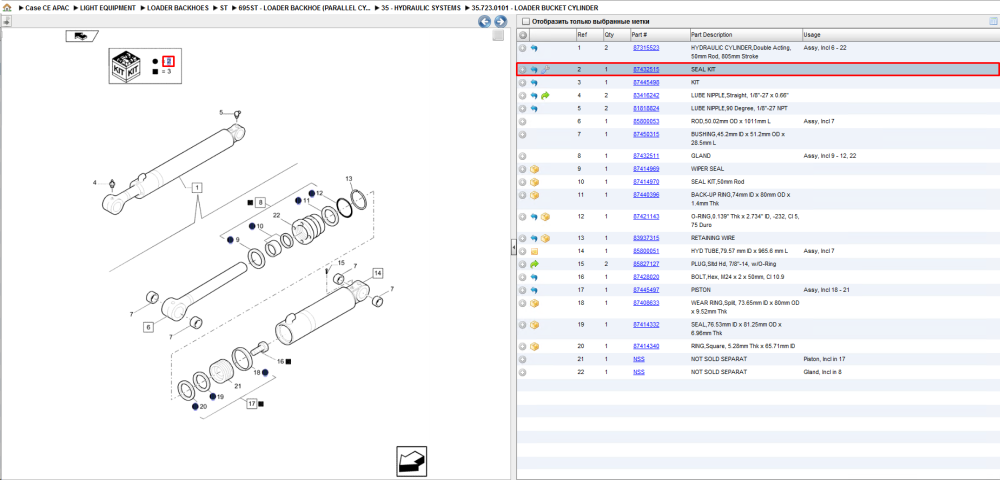The image size is (1000, 480).
Task: Click the KIT box legend image
Action: tap(126, 67)
